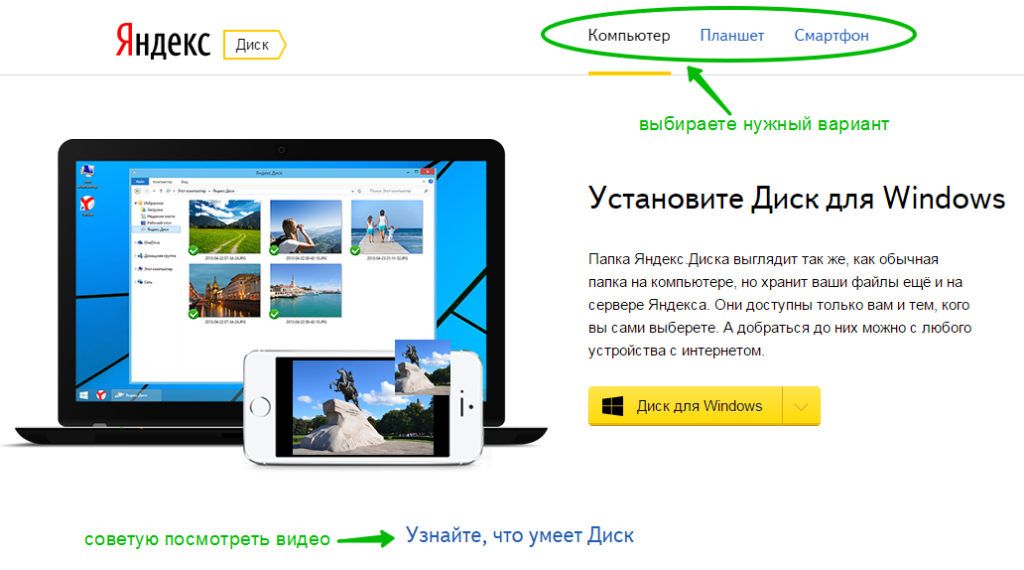
Task: Download Диск для Windows button
Action: [685, 406]
